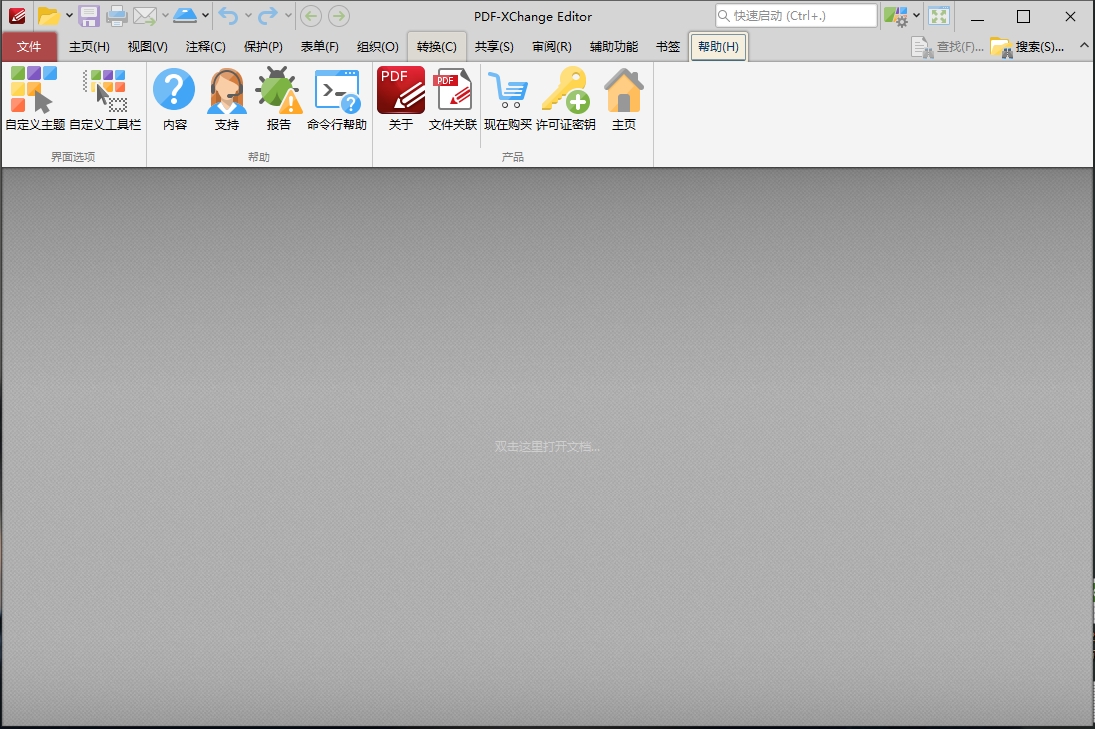1095x729 pixels.
Task: Click the green forward navigation arrow
Action: [x=339, y=15]
